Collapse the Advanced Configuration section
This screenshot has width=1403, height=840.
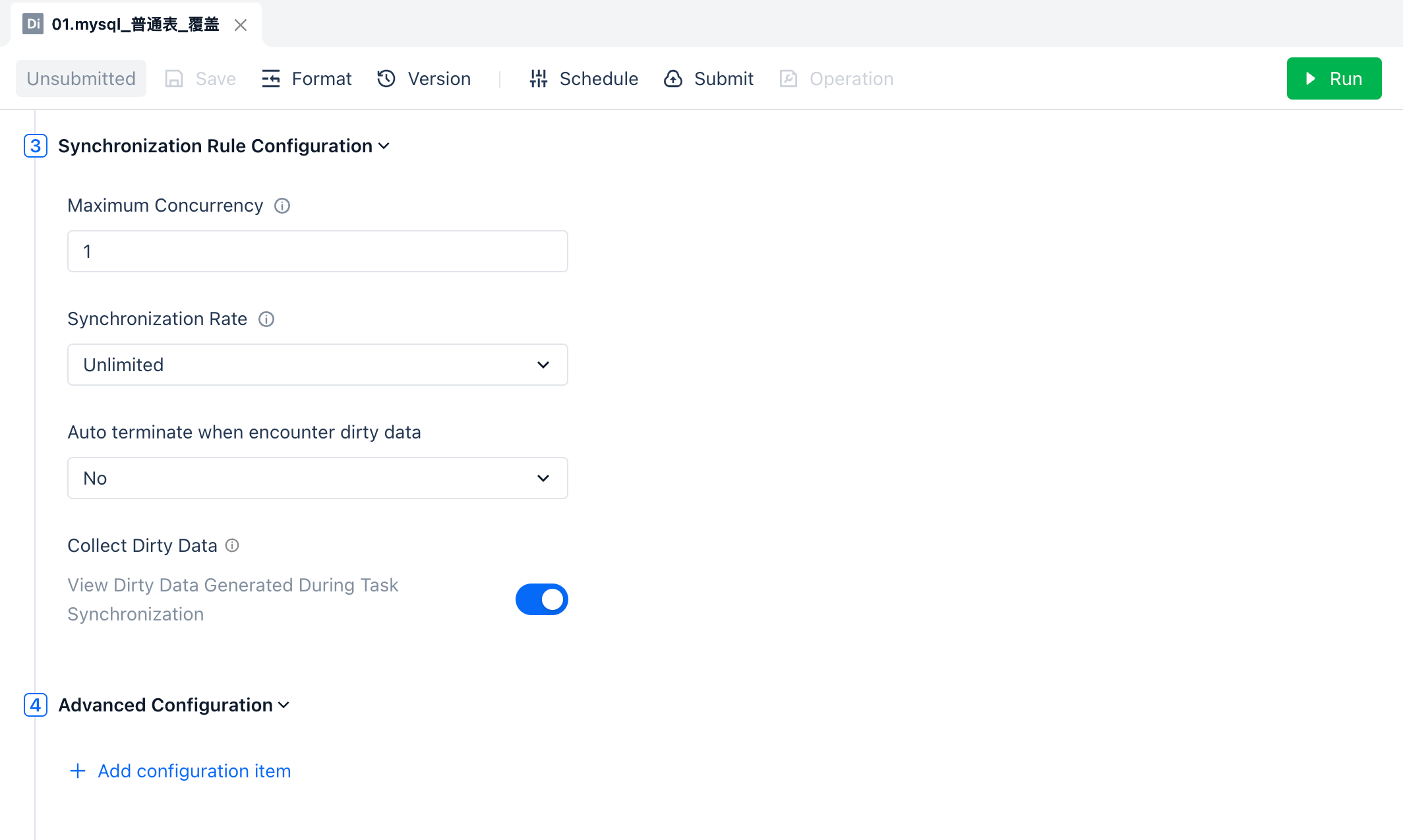pos(174,705)
